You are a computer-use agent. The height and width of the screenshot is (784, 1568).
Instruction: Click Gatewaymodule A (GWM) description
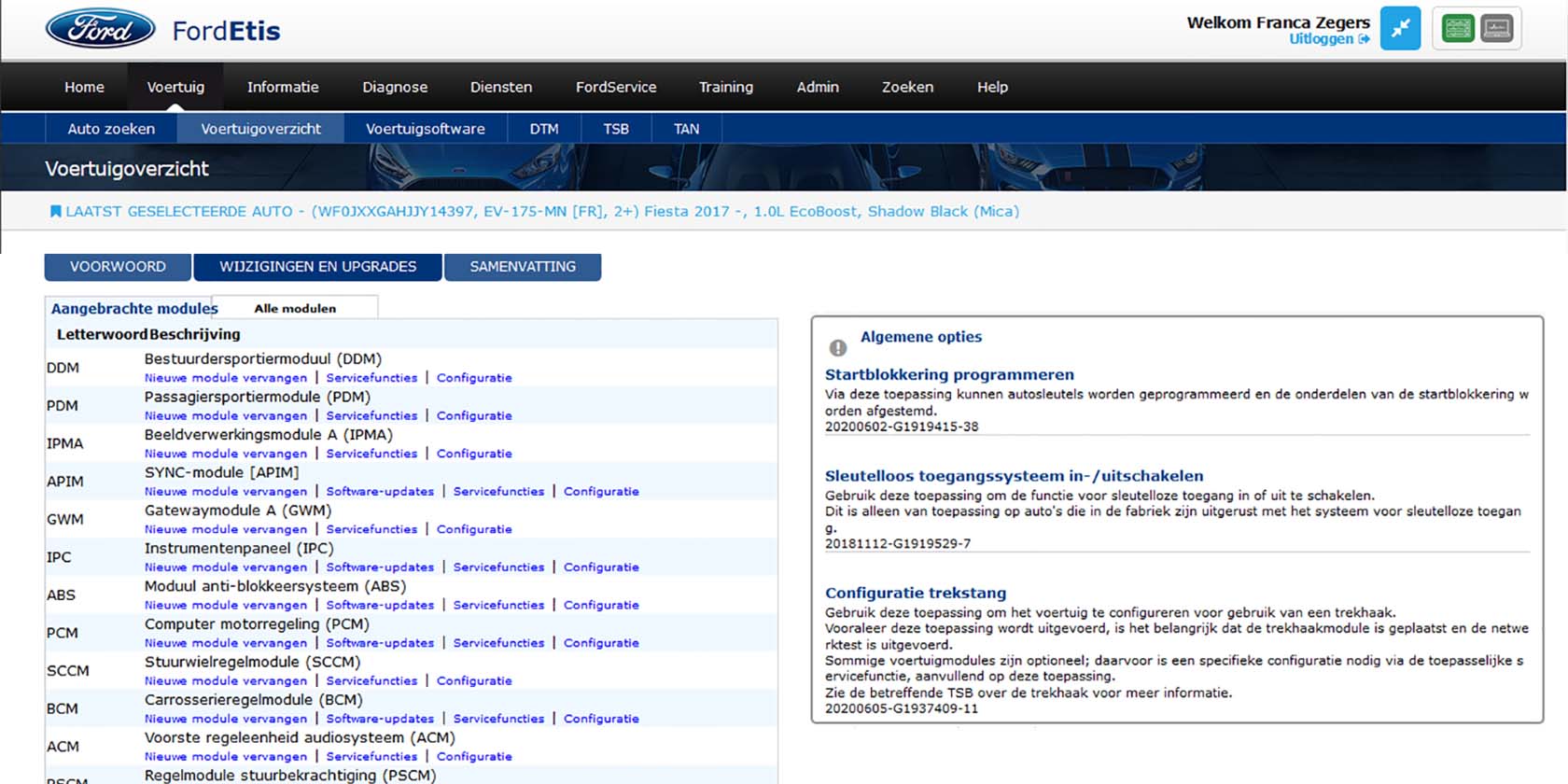[238, 511]
